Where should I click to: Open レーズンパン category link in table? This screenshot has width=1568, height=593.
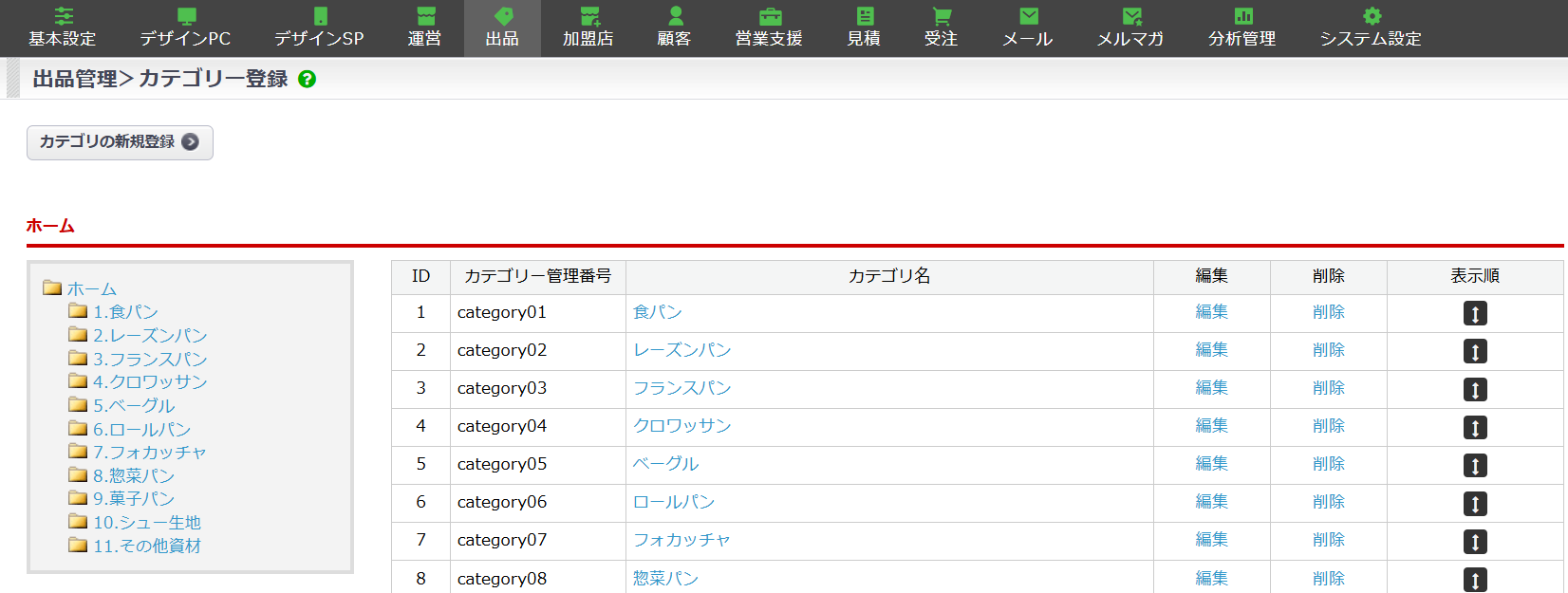[x=682, y=350]
